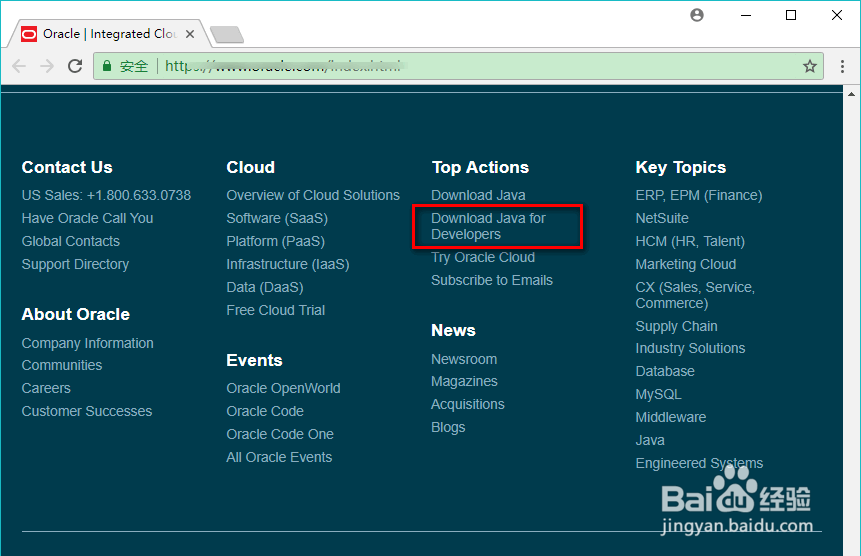Screen dimensions: 861x556
Task: Click the Cloud heading
Action: tap(250, 167)
